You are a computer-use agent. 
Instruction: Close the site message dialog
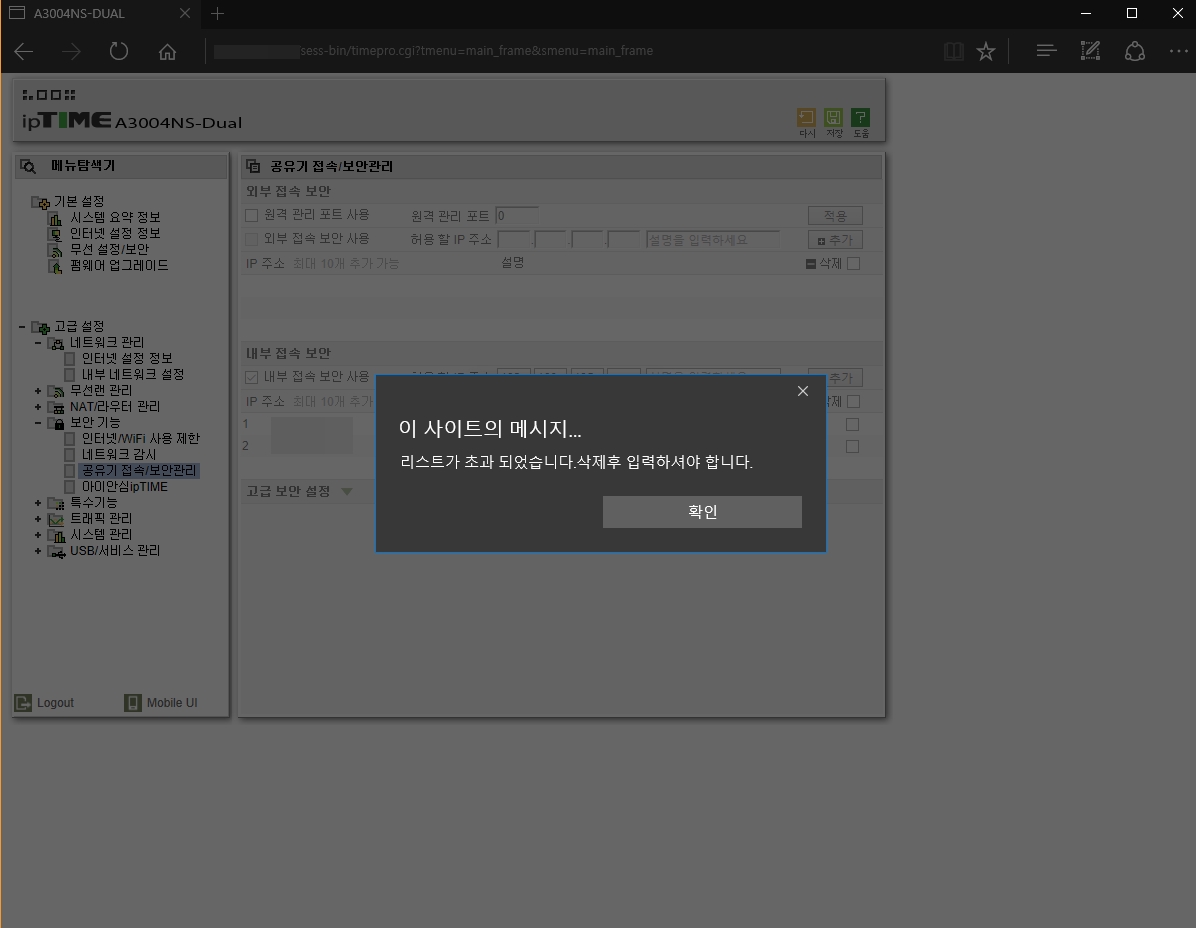click(802, 391)
